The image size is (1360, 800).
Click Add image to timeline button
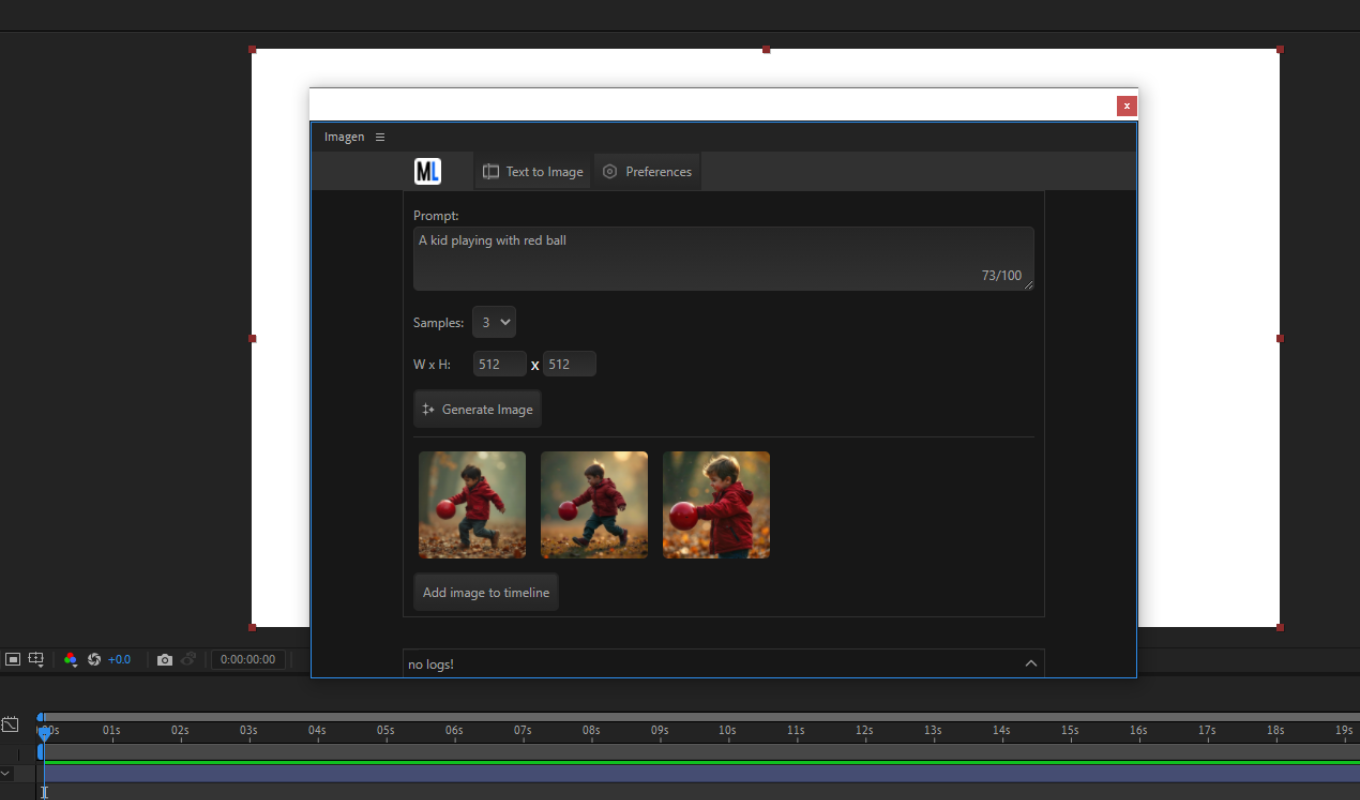click(486, 592)
